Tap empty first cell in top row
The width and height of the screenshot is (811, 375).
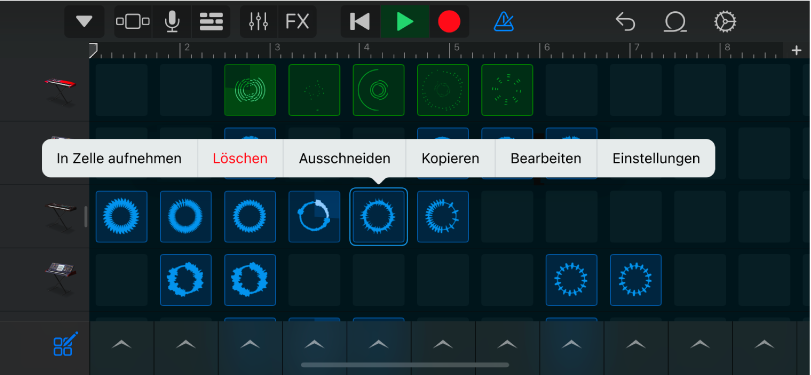coord(122,90)
